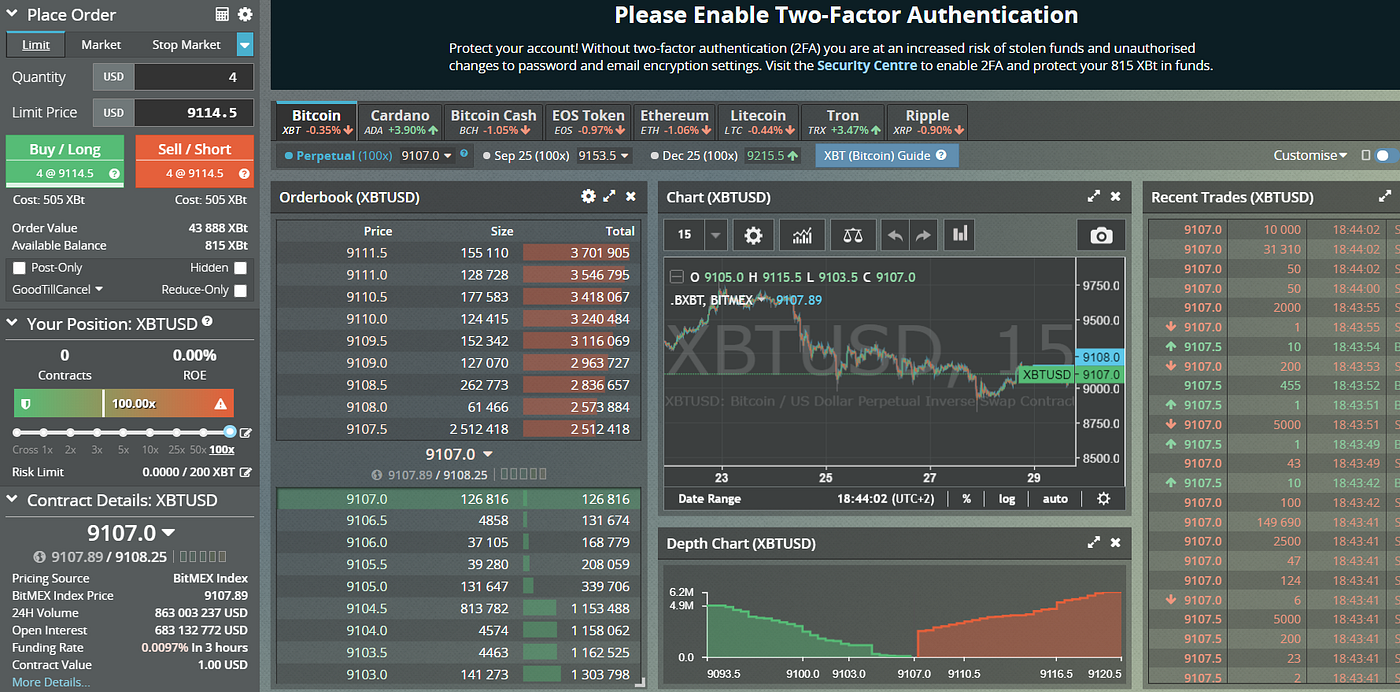1400x692 pixels.
Task: Take chart snapshot with camera icon
Action: tap(1101, 235)
